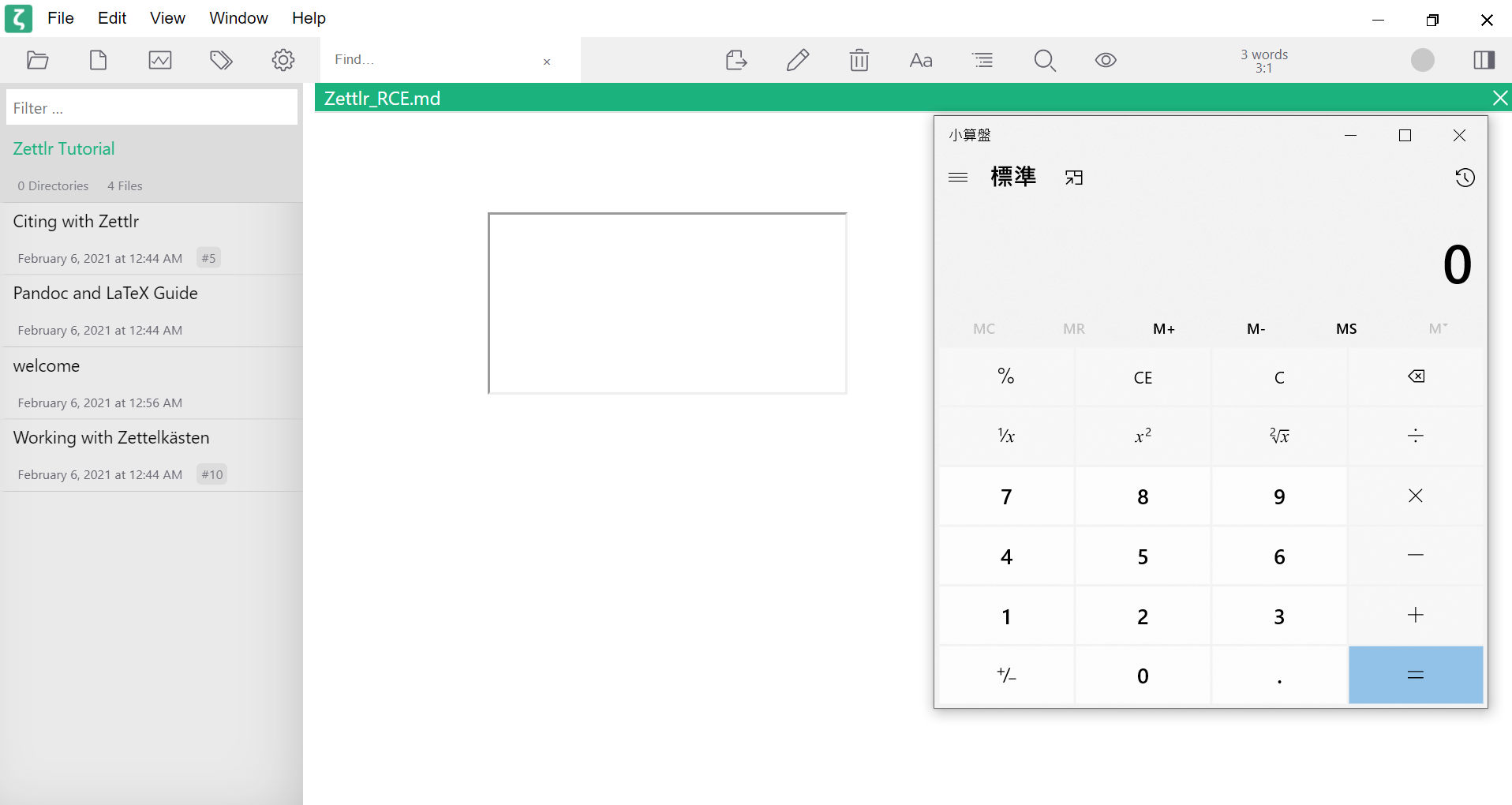
Task: Click the CE clear entry key
Action: tap(1143, 376)
